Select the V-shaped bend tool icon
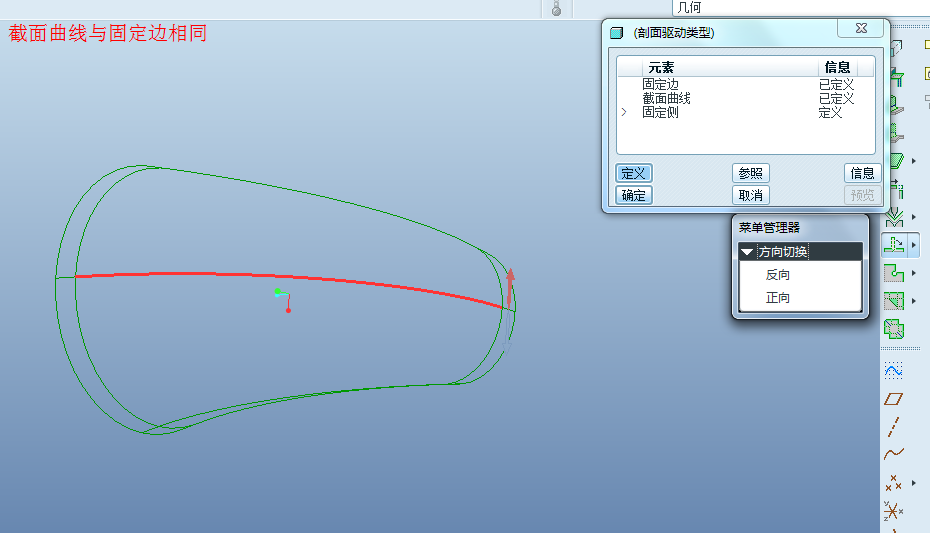930x533 pixels. (x=894, y=217)
